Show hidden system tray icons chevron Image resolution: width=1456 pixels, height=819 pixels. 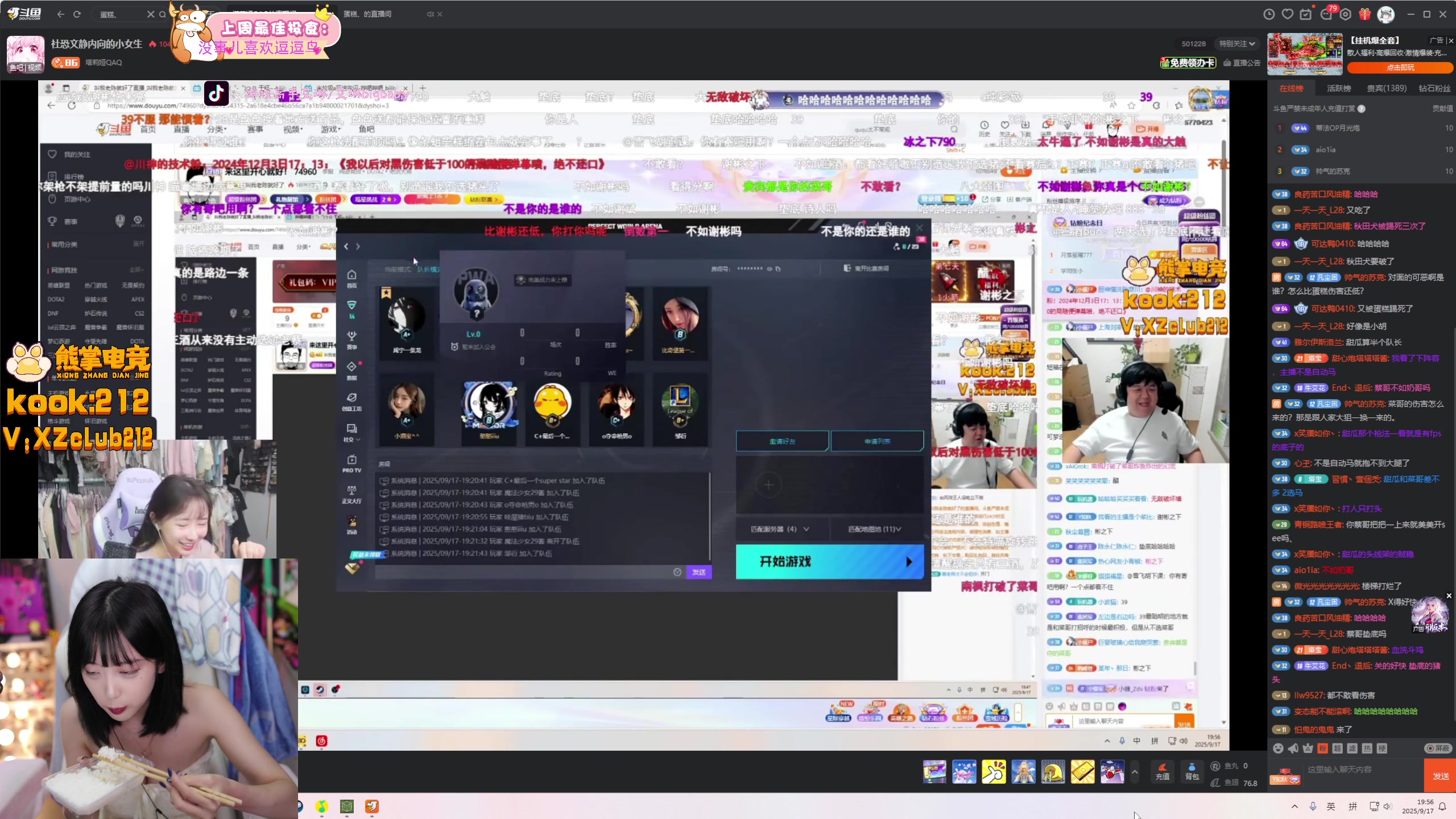pos(1294,806)
